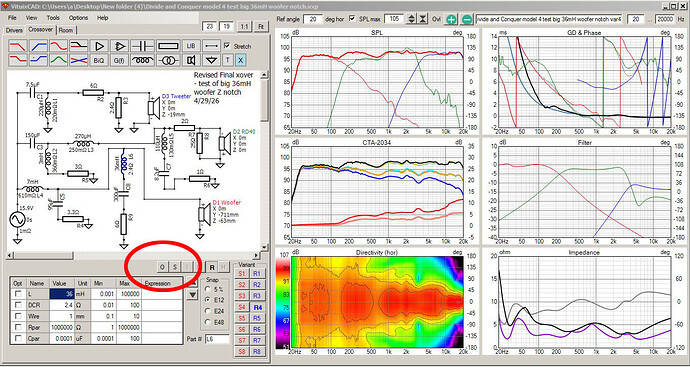
Task: Open the Tools menu
Action: 53,18
